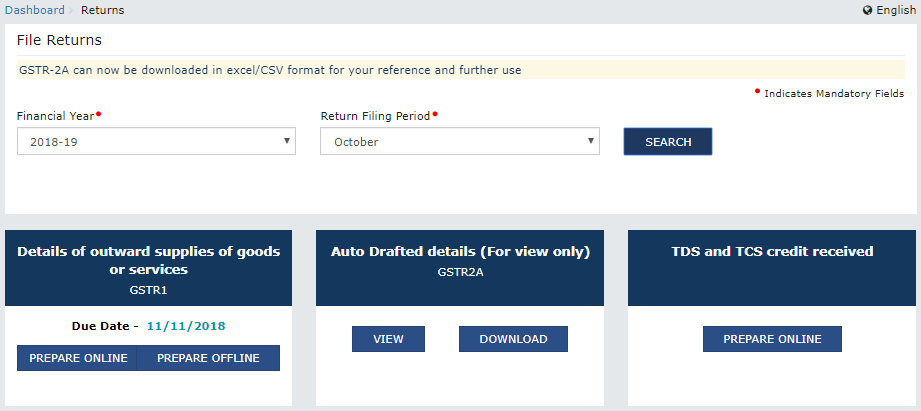Click PREPARE ONLINE under TDS and TCS credit

(x=772, y=339)
